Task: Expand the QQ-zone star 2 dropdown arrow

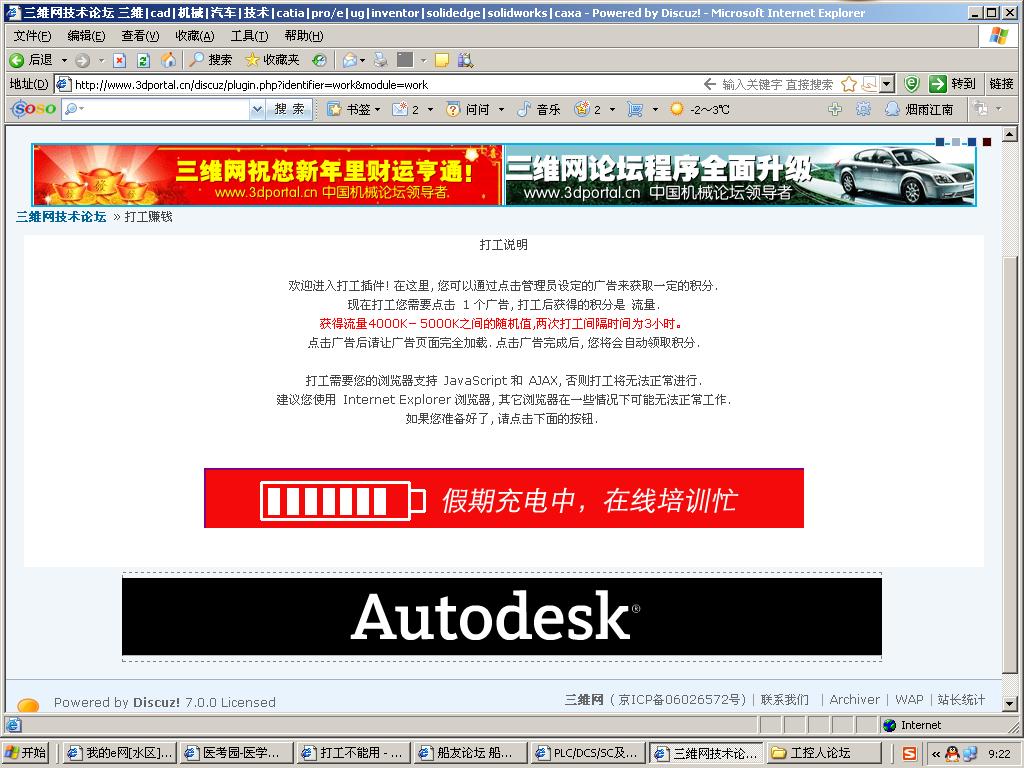Action: [x=612, y=109]
